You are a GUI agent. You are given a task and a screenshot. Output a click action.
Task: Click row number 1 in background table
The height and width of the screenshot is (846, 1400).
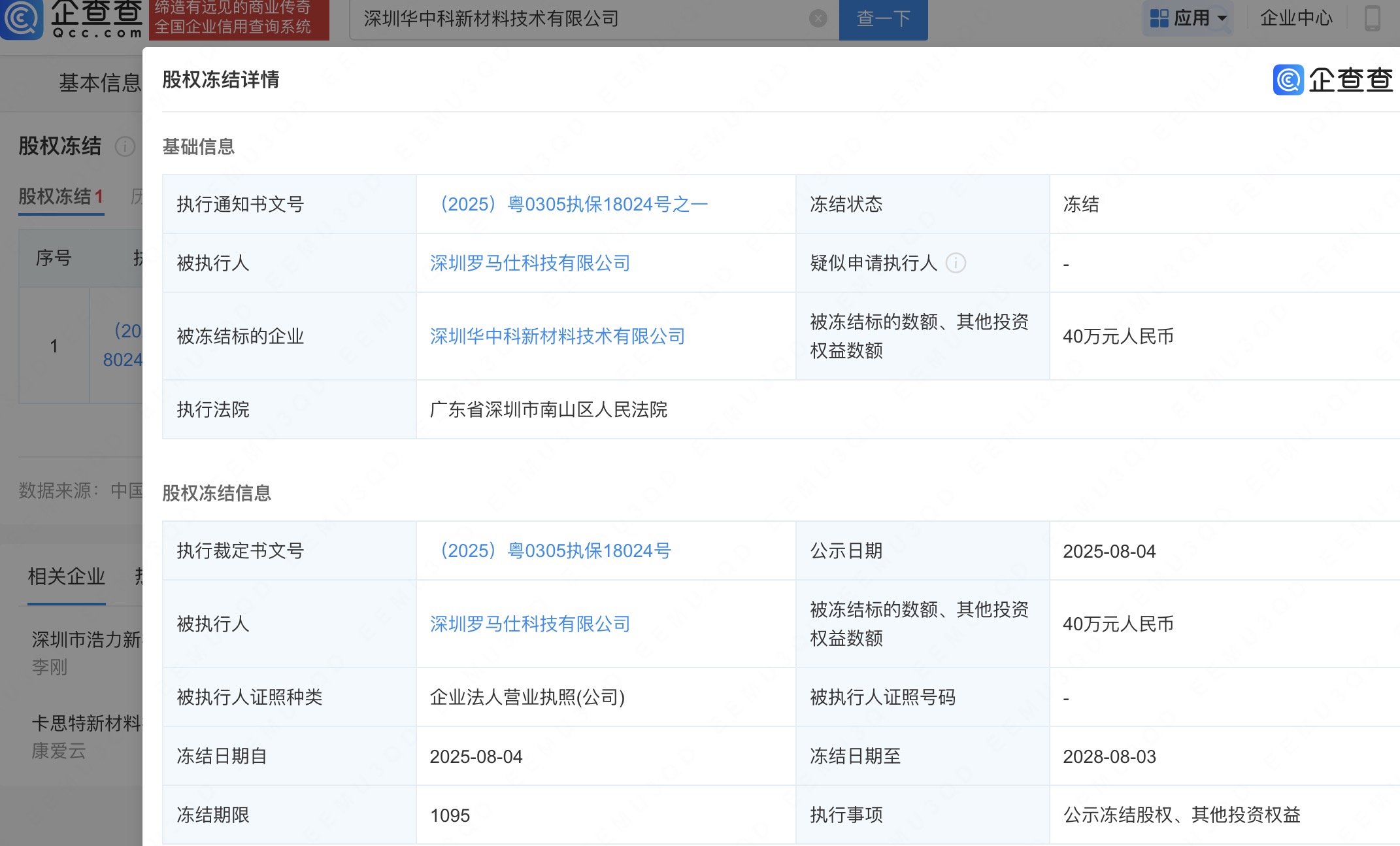click(54, 346)
